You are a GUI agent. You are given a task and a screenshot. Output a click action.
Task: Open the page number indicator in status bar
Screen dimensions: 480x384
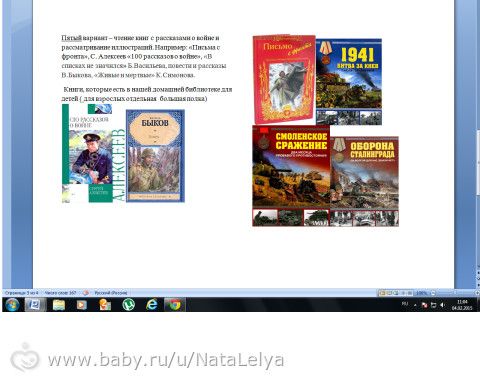[21, 293]
